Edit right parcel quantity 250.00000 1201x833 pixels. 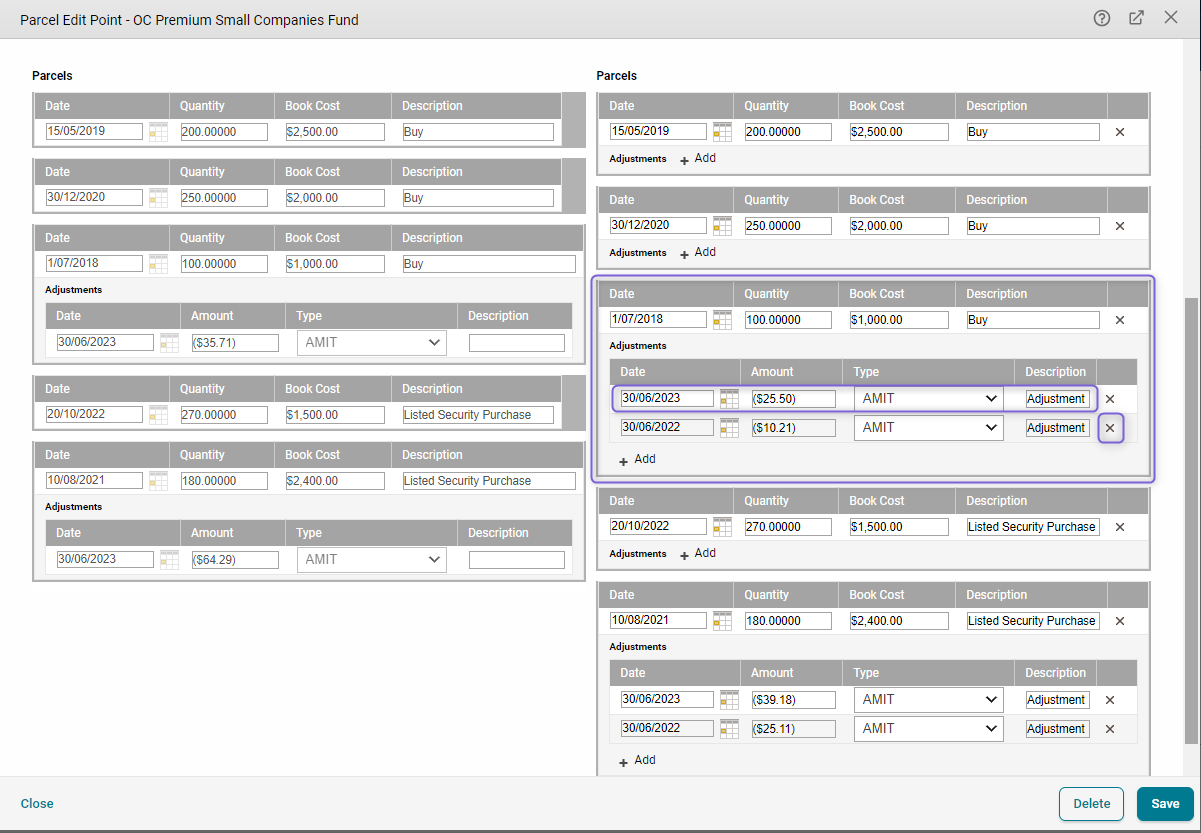788,226
